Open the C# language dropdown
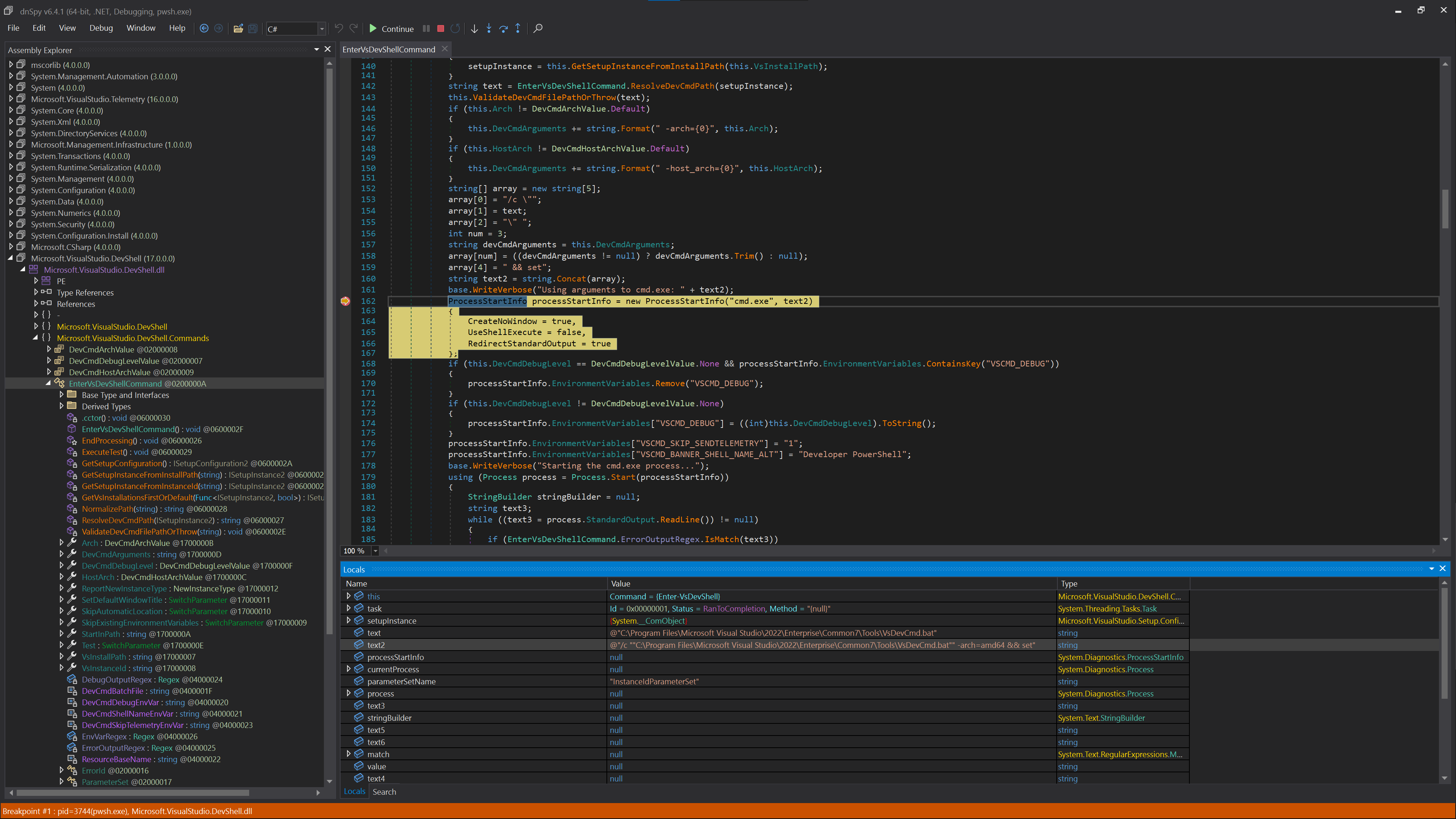Viewport: 1456px width, 819px height. click(322, 29)
